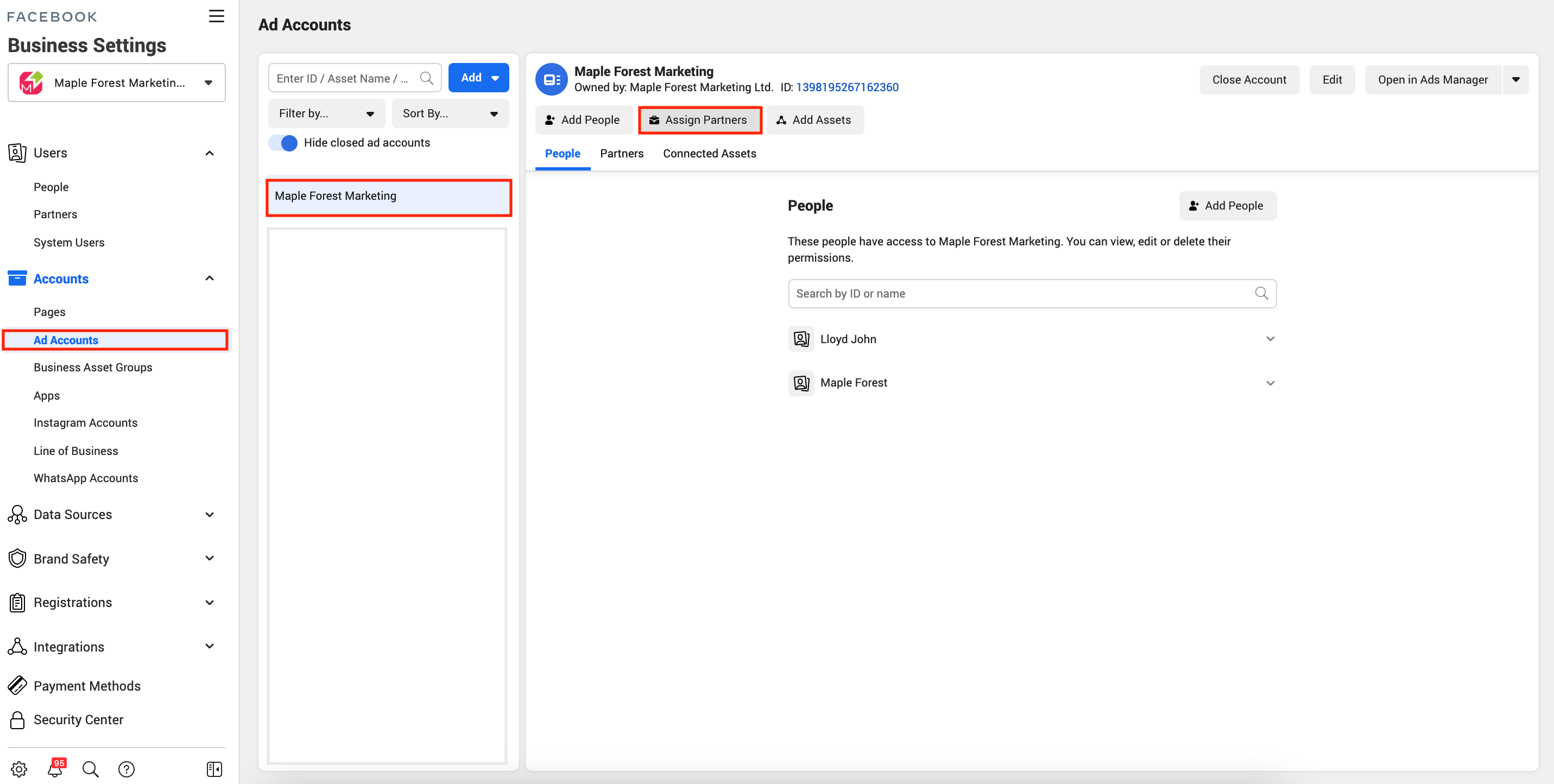
Task: Expand the Registrations section
Action: coord(210,603)
